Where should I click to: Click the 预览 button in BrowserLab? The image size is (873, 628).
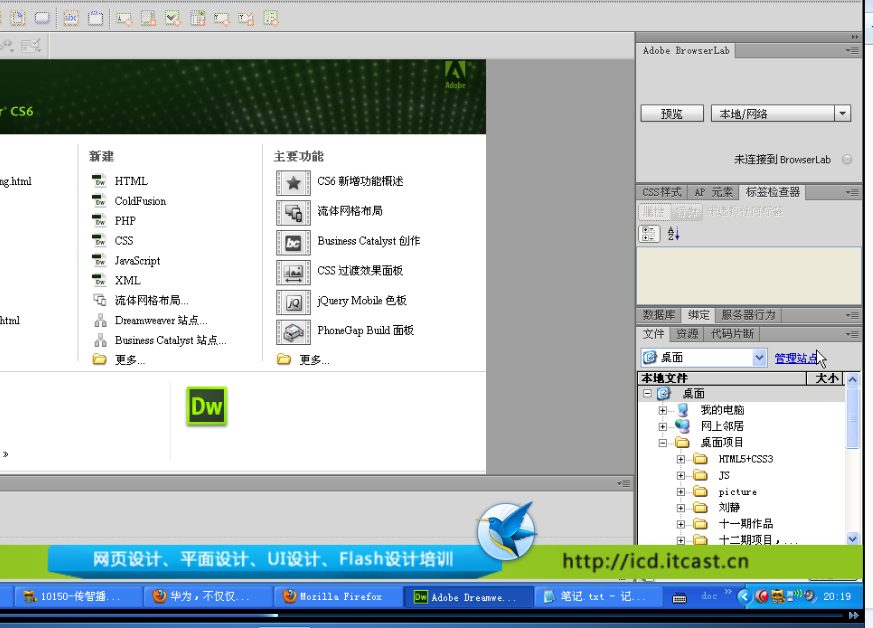(672, 114)
